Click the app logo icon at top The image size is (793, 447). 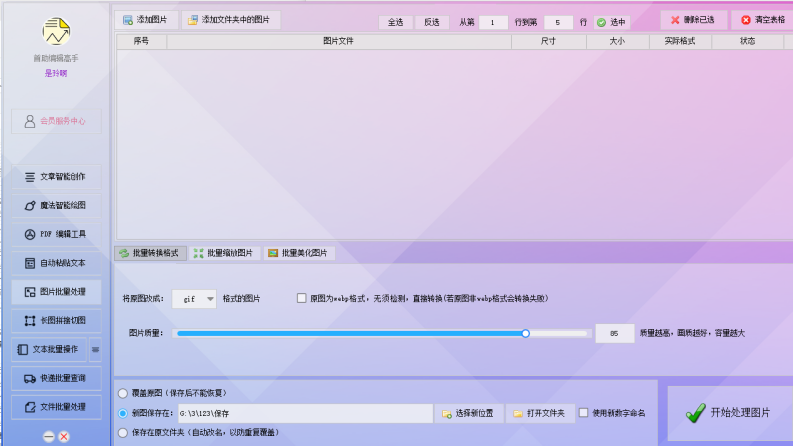[x=56, y=31]
